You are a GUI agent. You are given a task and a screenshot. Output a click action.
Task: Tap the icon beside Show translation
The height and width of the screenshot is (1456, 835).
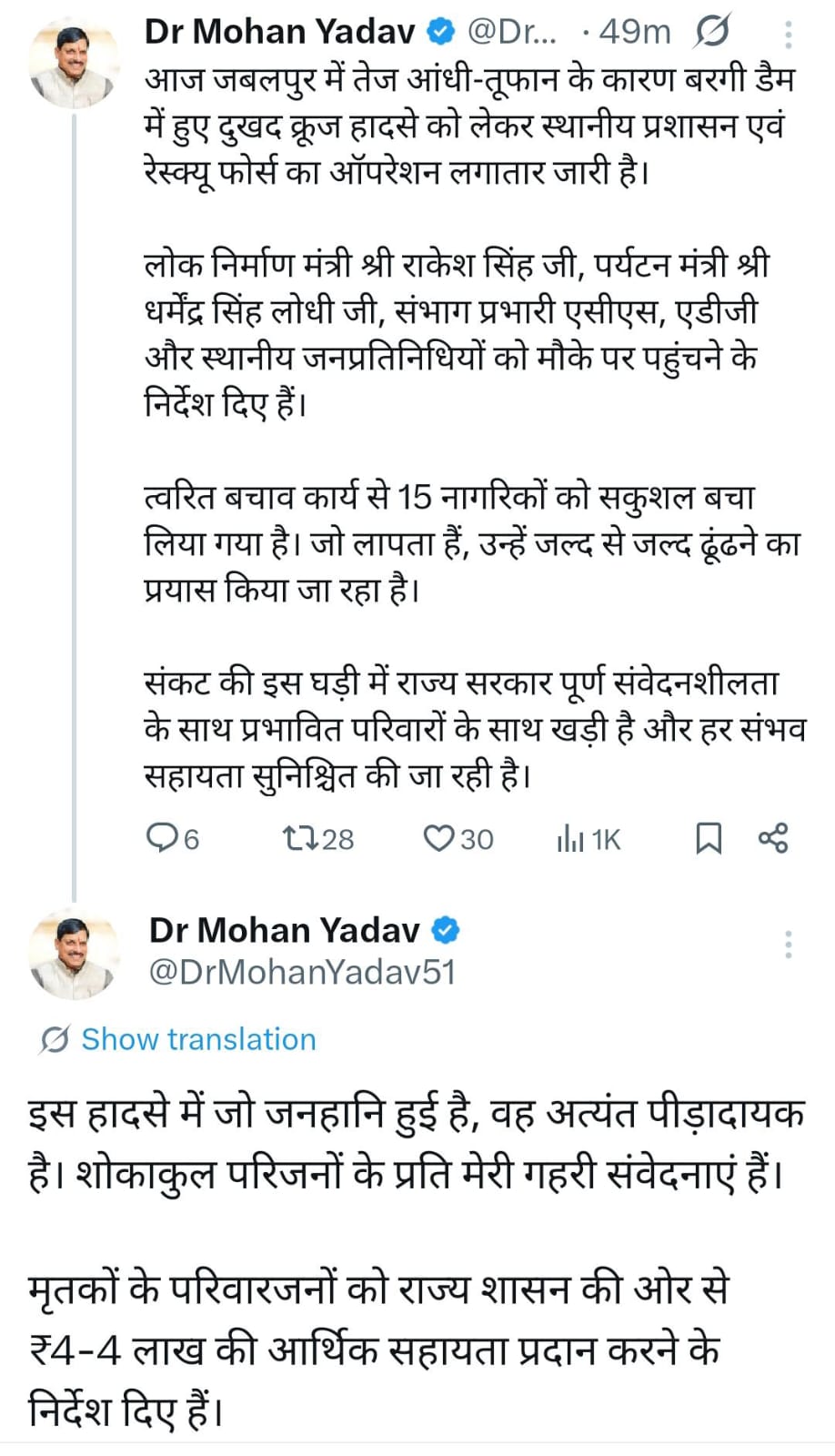pos(55,1039)
